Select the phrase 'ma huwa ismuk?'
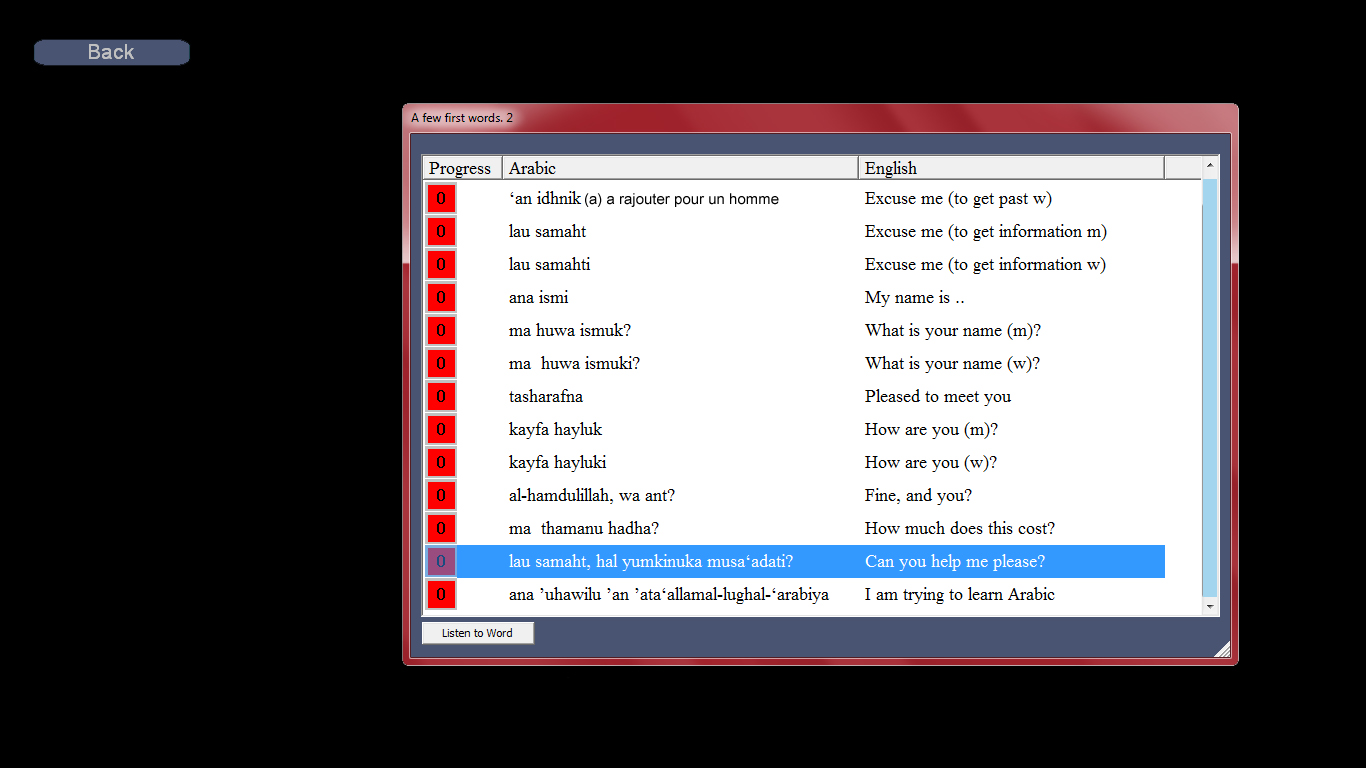Image resolution: width=1366 pixels, height=768 pixels. click(x=570, y=331)
